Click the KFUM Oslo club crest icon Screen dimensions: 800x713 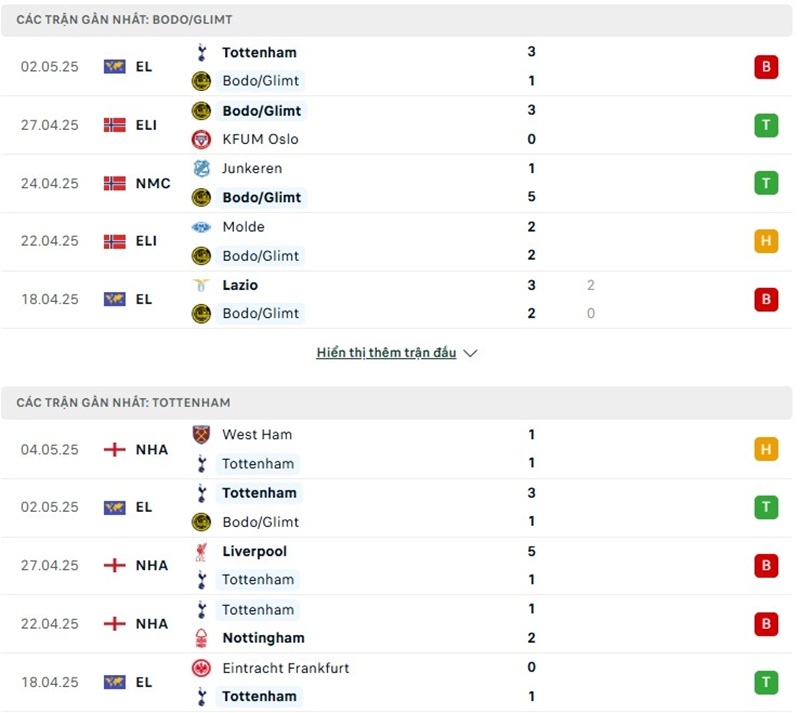point(201,139)
